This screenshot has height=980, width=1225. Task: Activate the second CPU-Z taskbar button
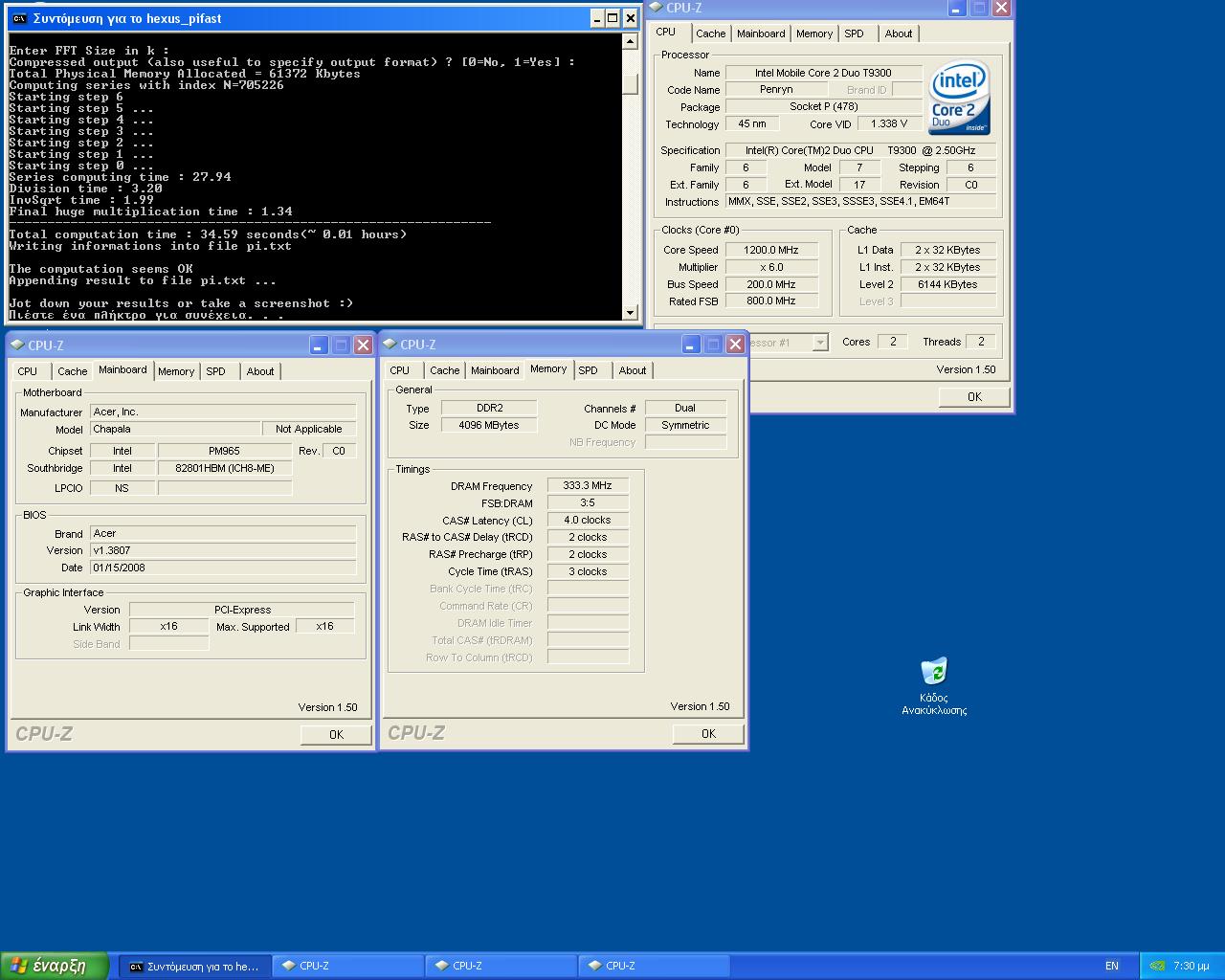coord(501,966)
